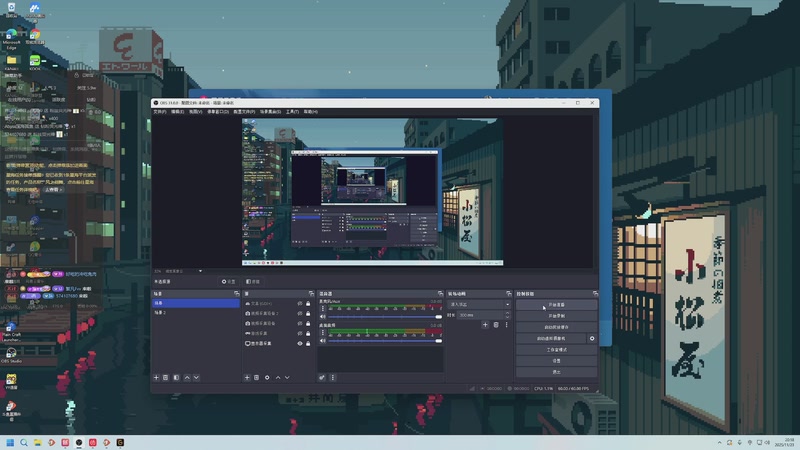
Task: Click the Exit button in Controls
Action: click(556, 372)
